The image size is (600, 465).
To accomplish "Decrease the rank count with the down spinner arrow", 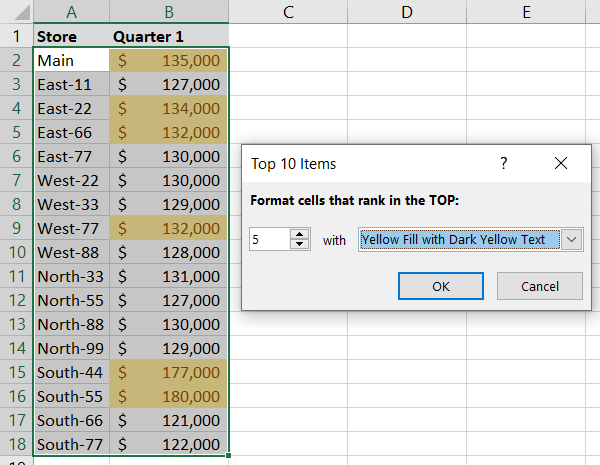I will pos(299,246).
